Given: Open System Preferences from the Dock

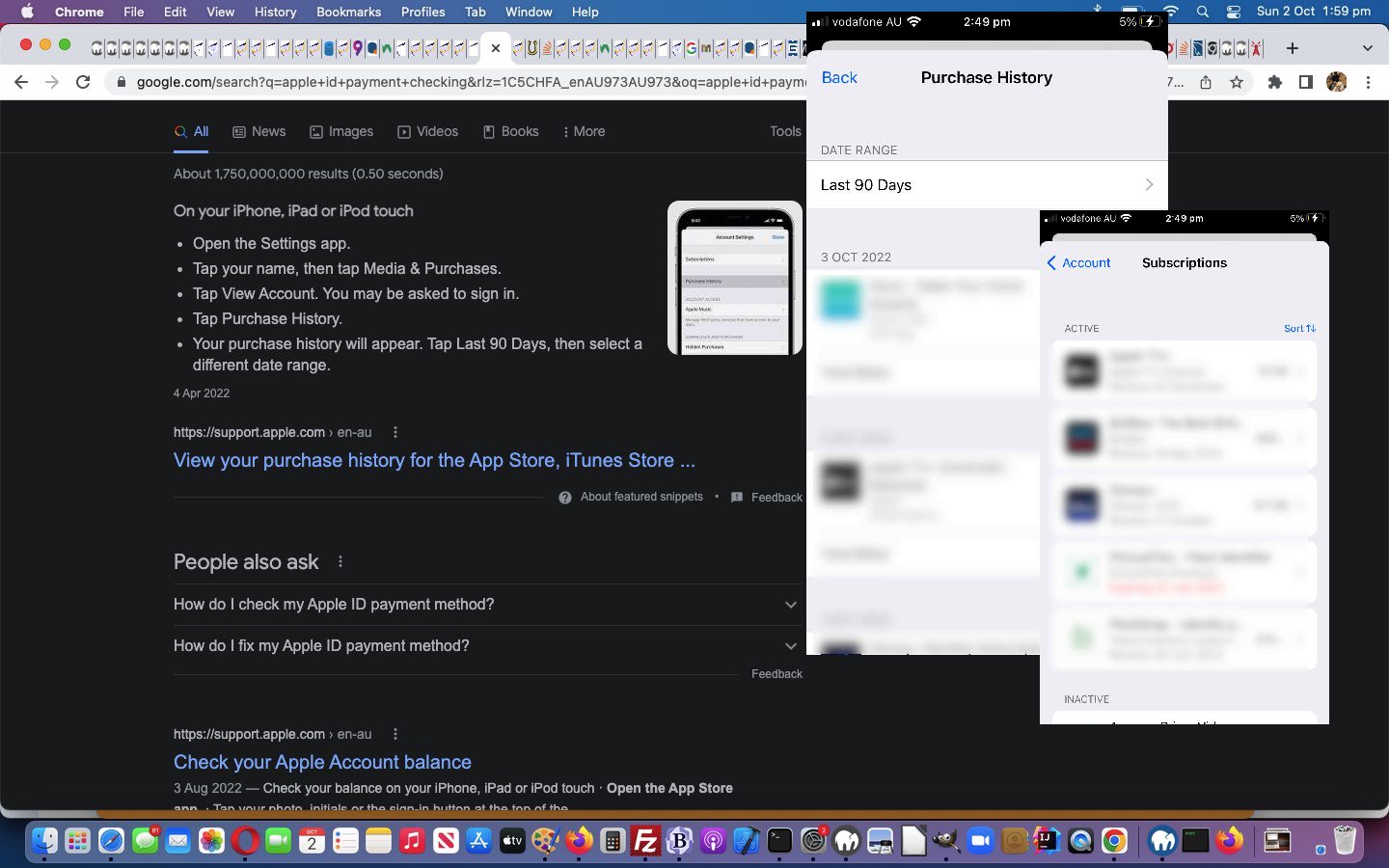Looking at the screenshot, I should (813, 841).
